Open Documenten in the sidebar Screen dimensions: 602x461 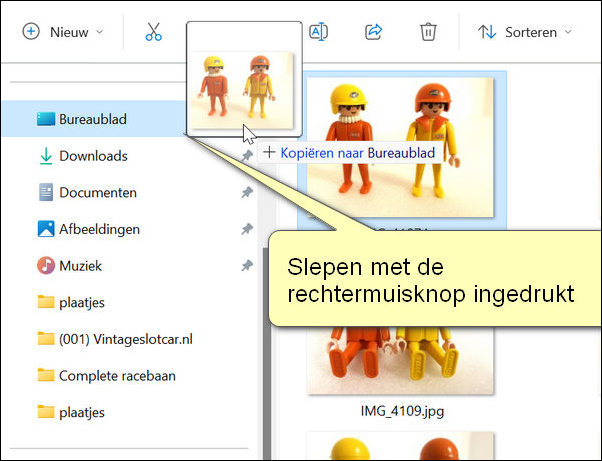pos(97,192)
